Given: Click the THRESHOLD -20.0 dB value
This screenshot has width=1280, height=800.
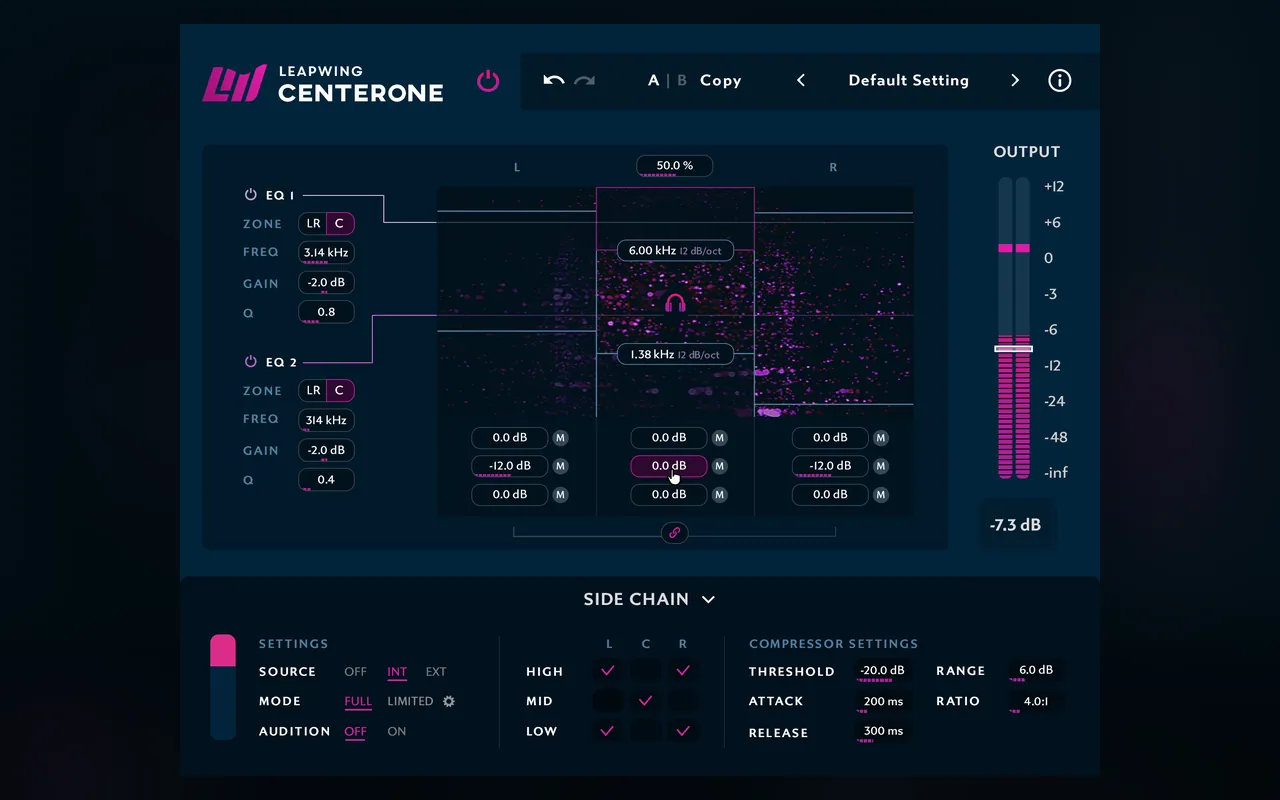Looking at the screenshot, I should (883, 671).
